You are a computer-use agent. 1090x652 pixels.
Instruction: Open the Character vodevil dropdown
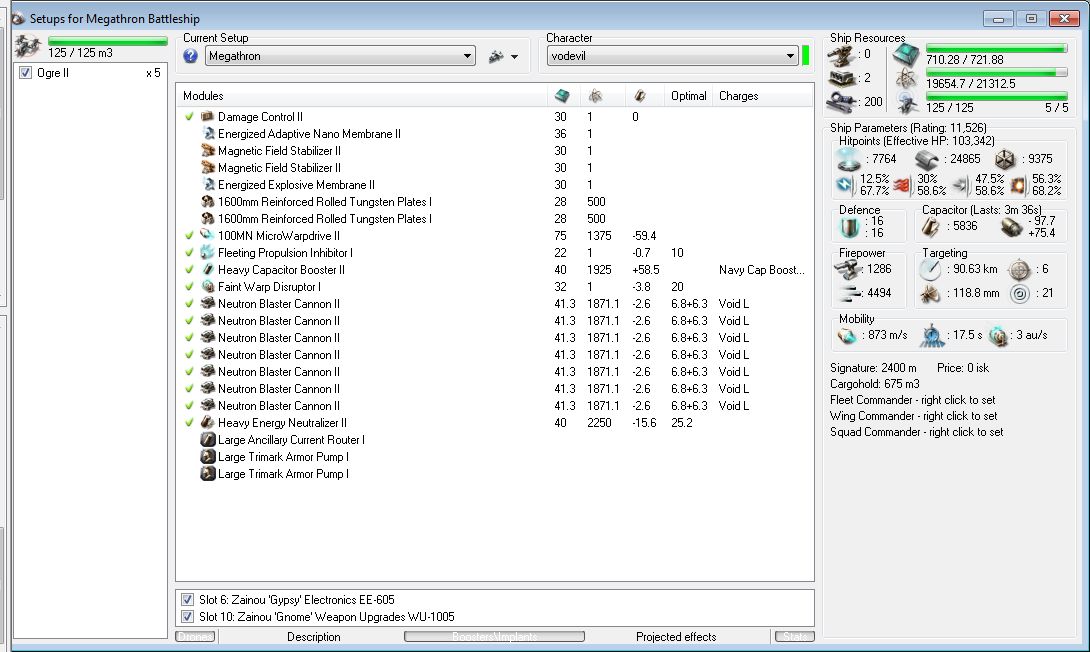point(672,56)
